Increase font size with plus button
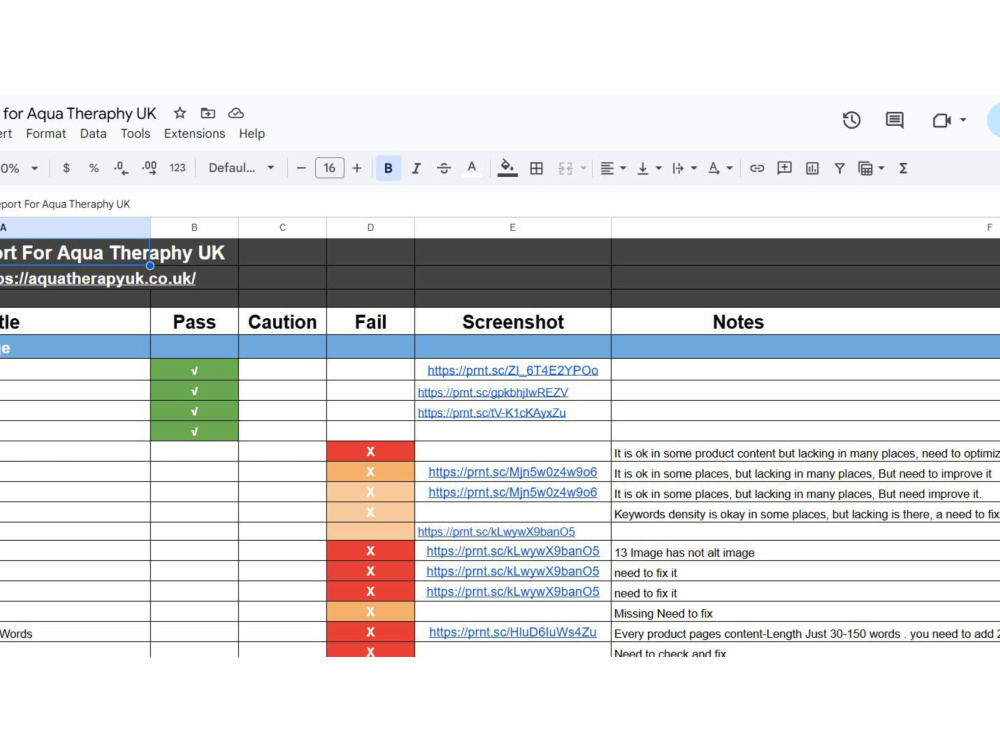The width and height of the screenshot is (1000, 750). [x=357, y=168]
